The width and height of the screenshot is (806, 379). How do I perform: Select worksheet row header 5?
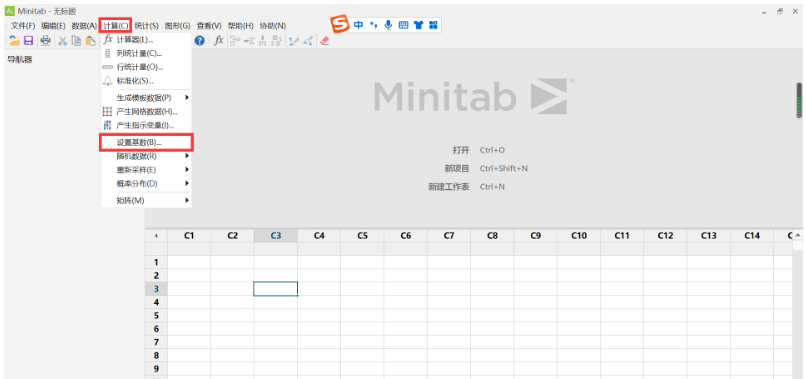(x=156, y=315)
